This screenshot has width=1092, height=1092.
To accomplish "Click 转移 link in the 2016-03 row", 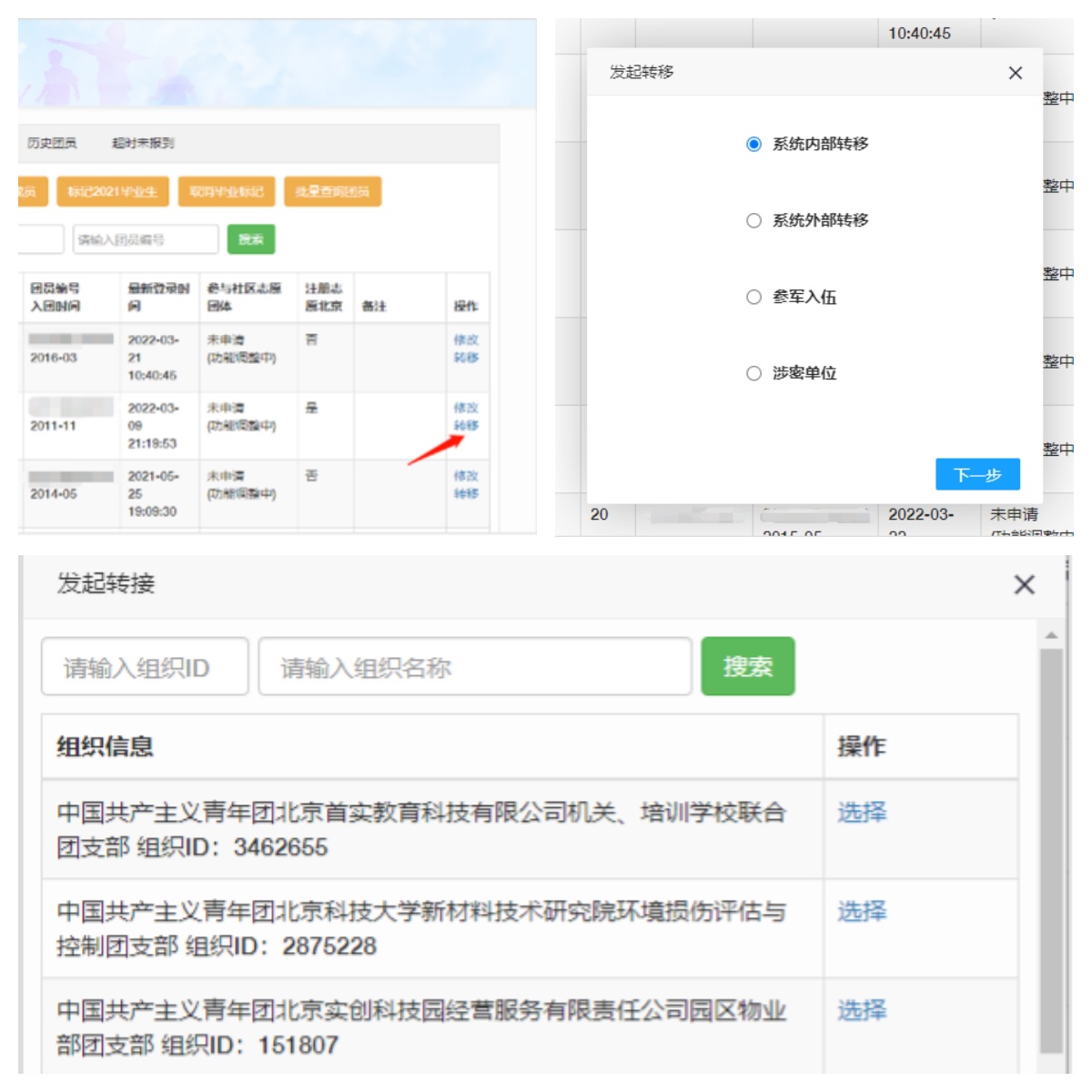I will (x=466, y=358).
